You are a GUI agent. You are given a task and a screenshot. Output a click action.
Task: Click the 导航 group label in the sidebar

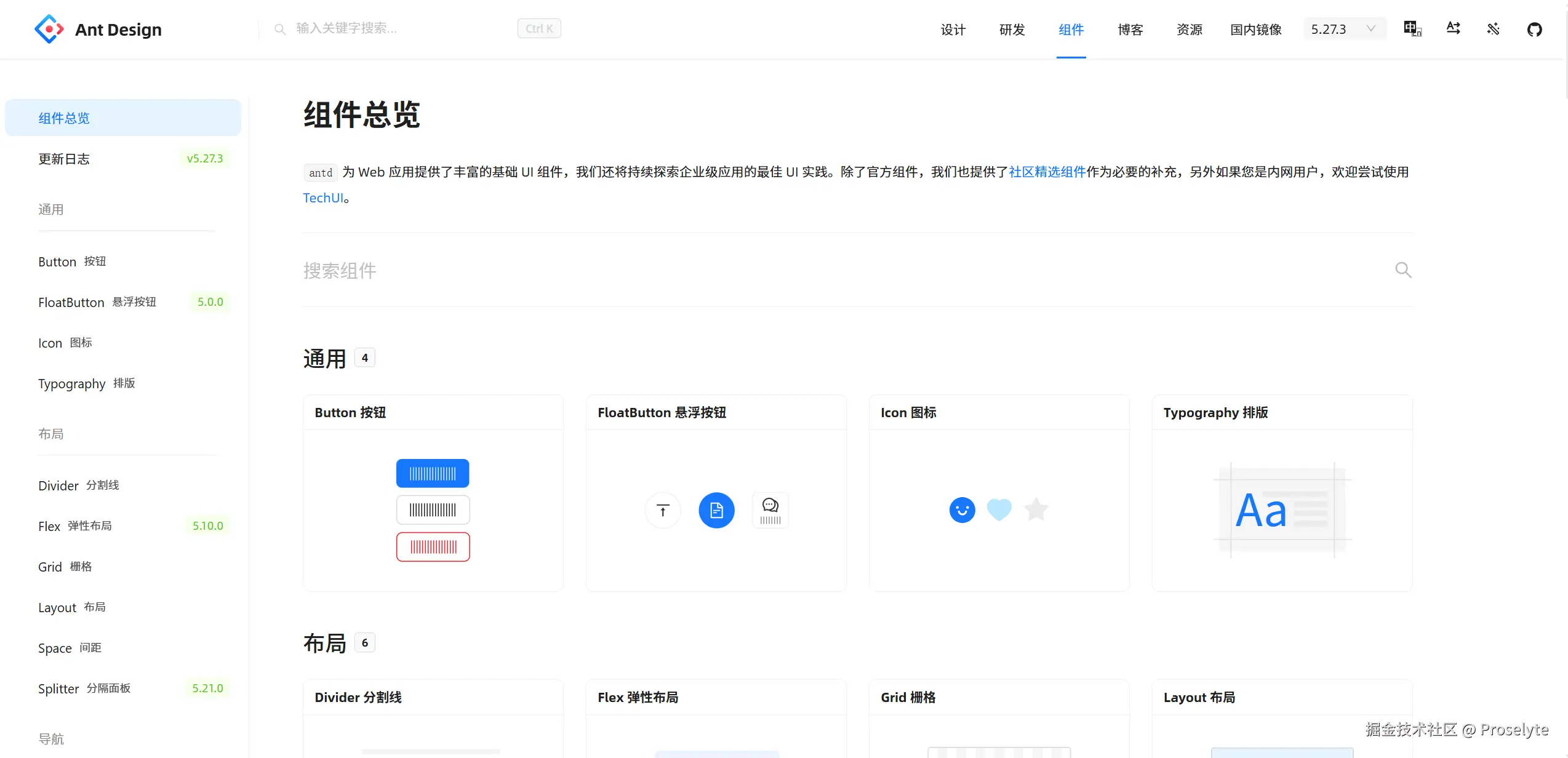(51, 739)
